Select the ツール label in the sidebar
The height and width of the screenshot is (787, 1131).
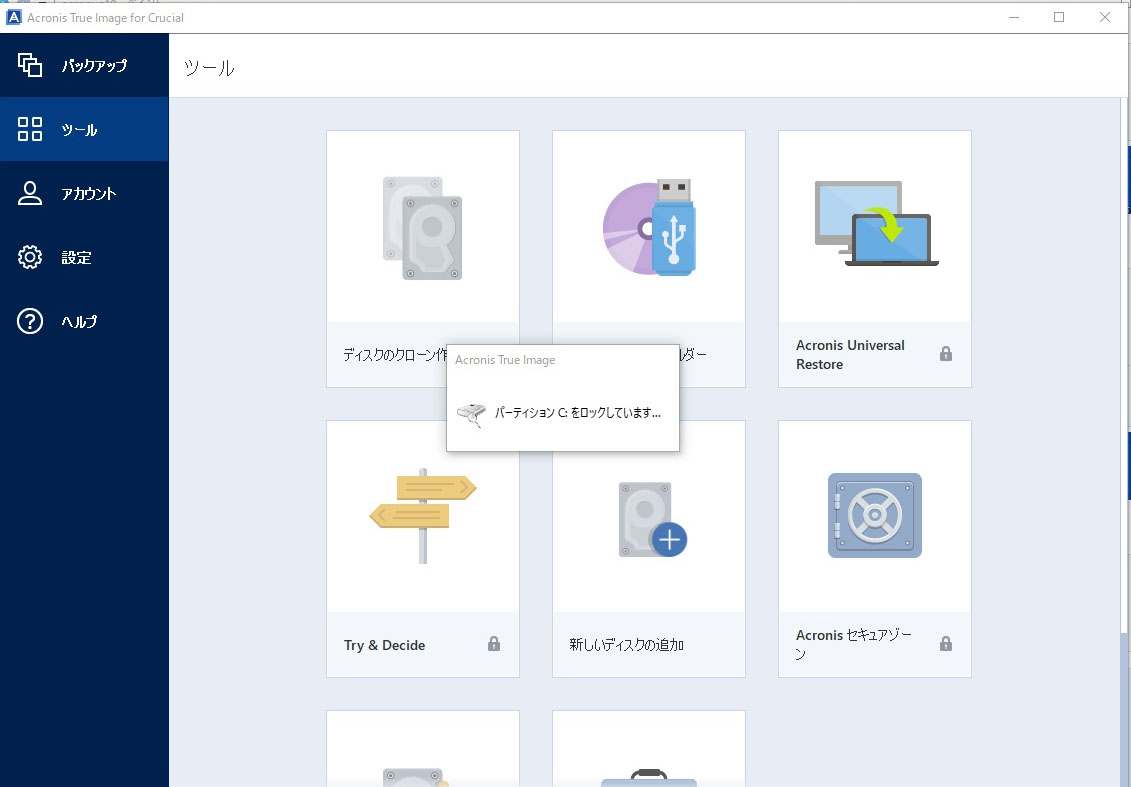[79, 130]
